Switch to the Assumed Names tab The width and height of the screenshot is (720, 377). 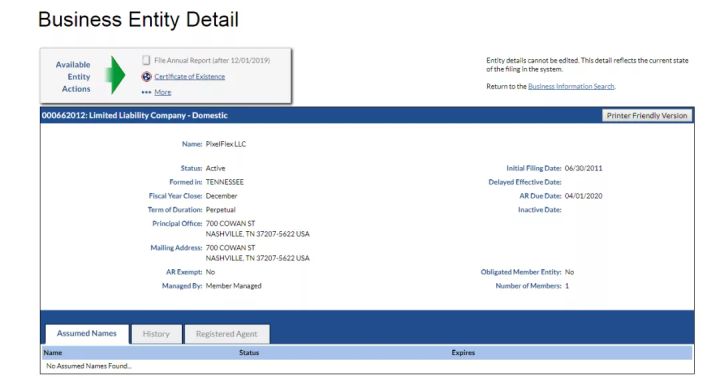[x=87, y=334]
